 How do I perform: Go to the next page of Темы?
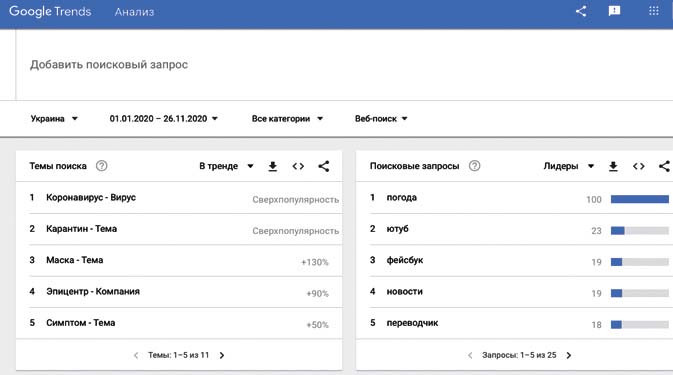[x=222, y=355]
